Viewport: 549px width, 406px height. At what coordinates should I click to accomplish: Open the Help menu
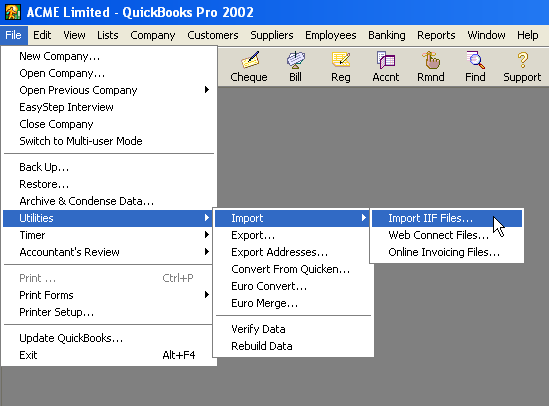[528, 35]
